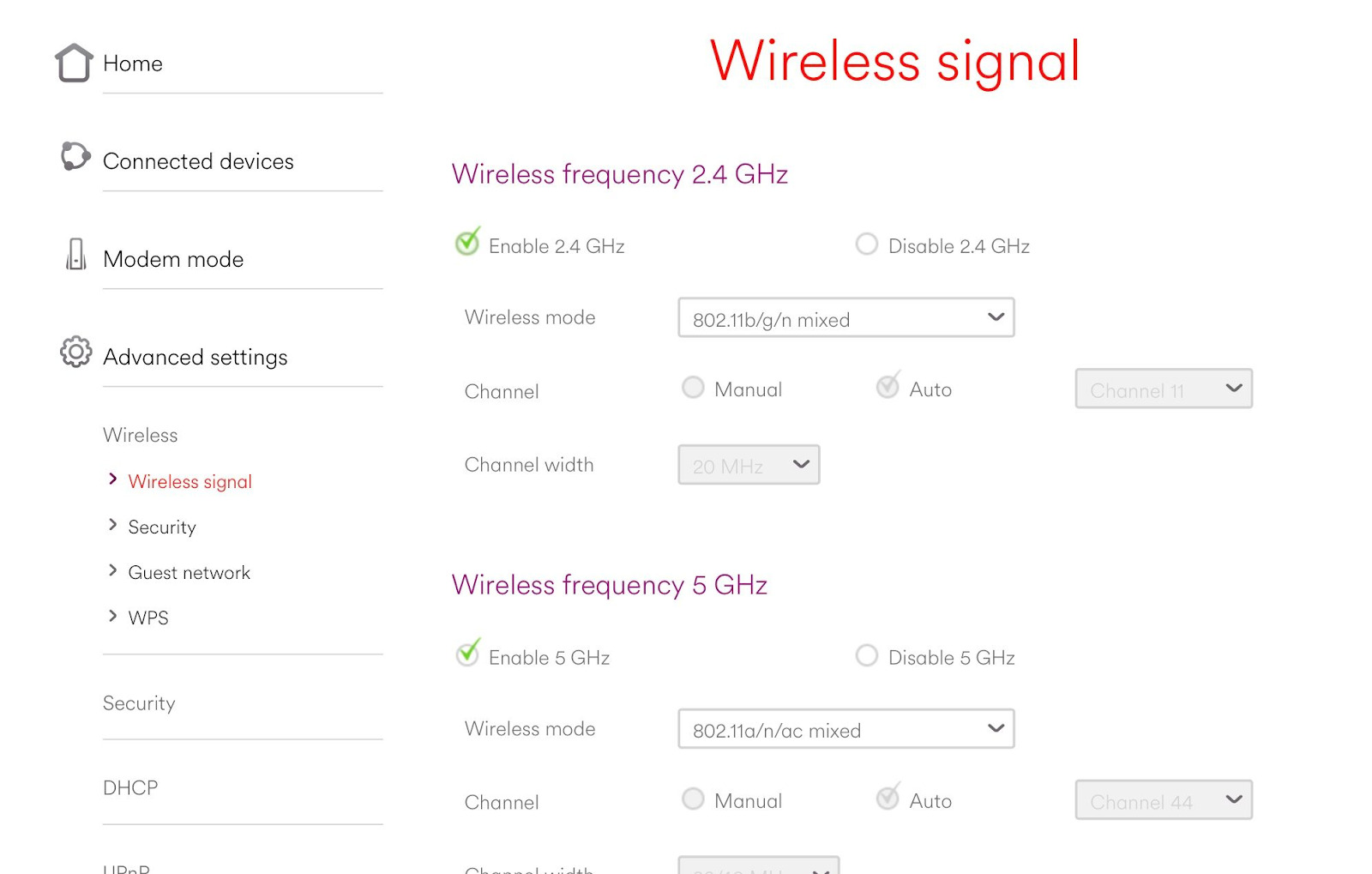This screenshot has width=1372, height=874.
Task: Click the arrow beside Guest network
Action: pos(112,570)
